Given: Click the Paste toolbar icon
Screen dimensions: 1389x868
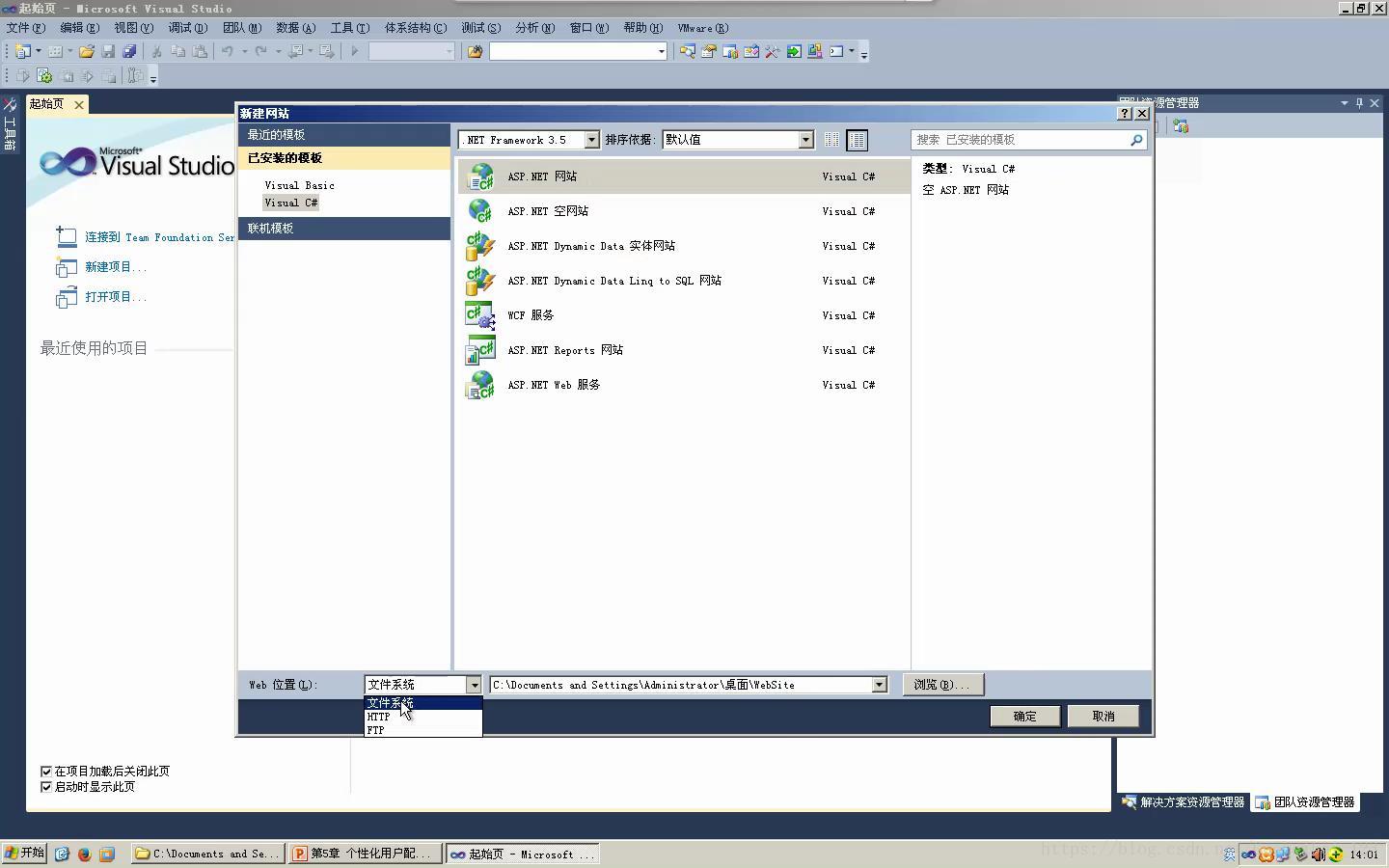Looking at the screenshot, I should (x=200, y=51).
